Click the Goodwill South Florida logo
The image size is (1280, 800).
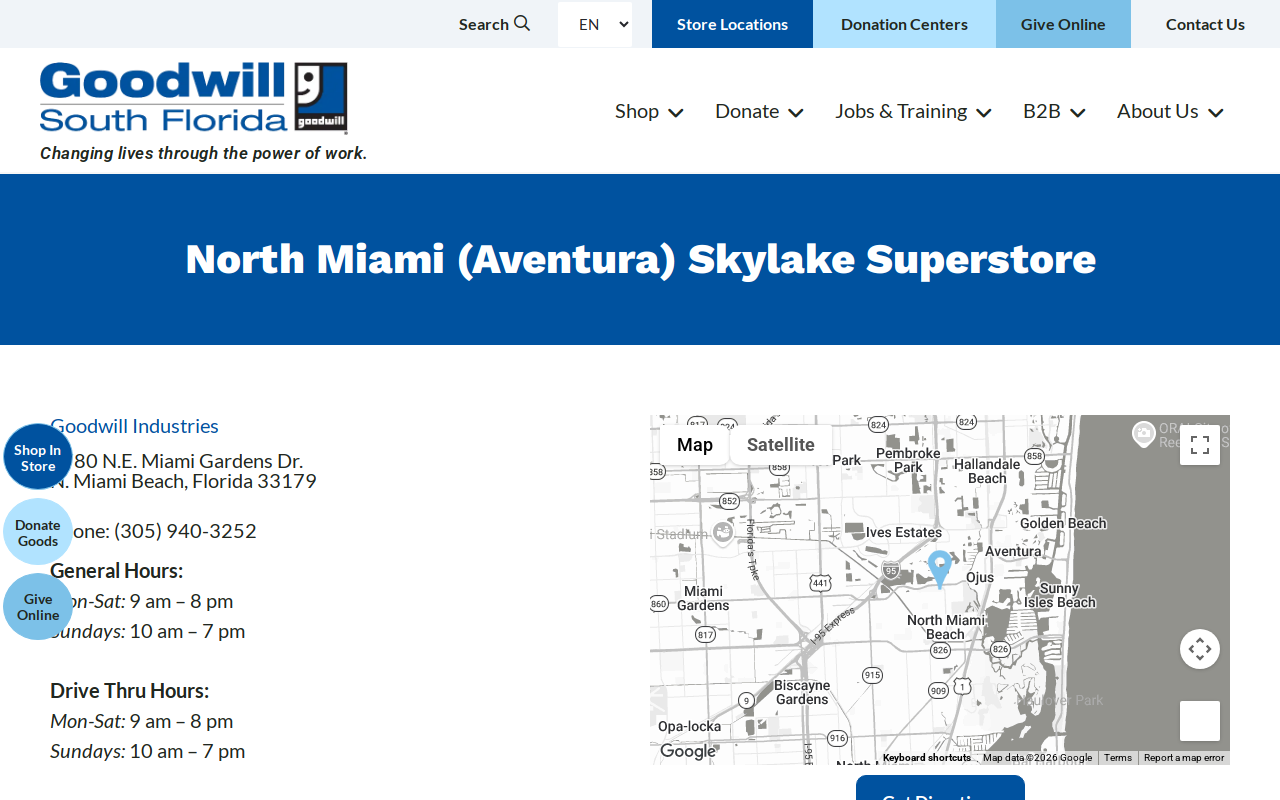[x=194, y=98]
